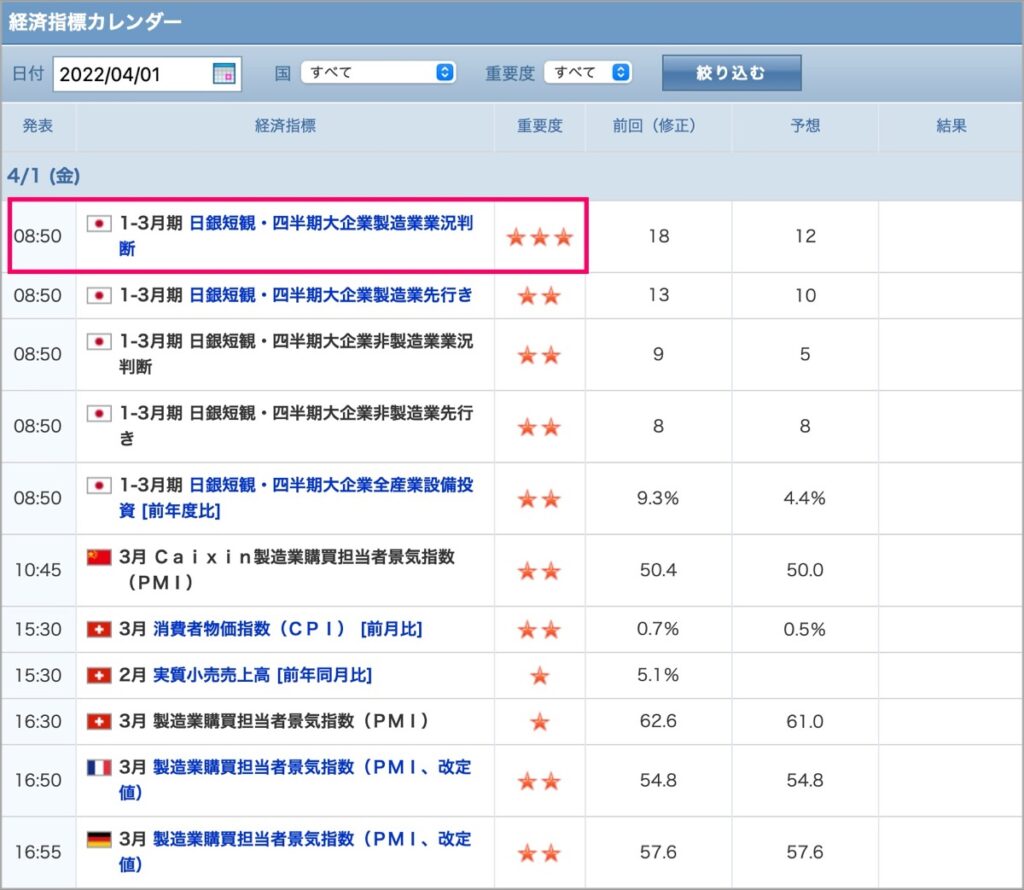Screen dimensions: 1024x890
Task: Click the 発表 column header
Action: [38, 125]
